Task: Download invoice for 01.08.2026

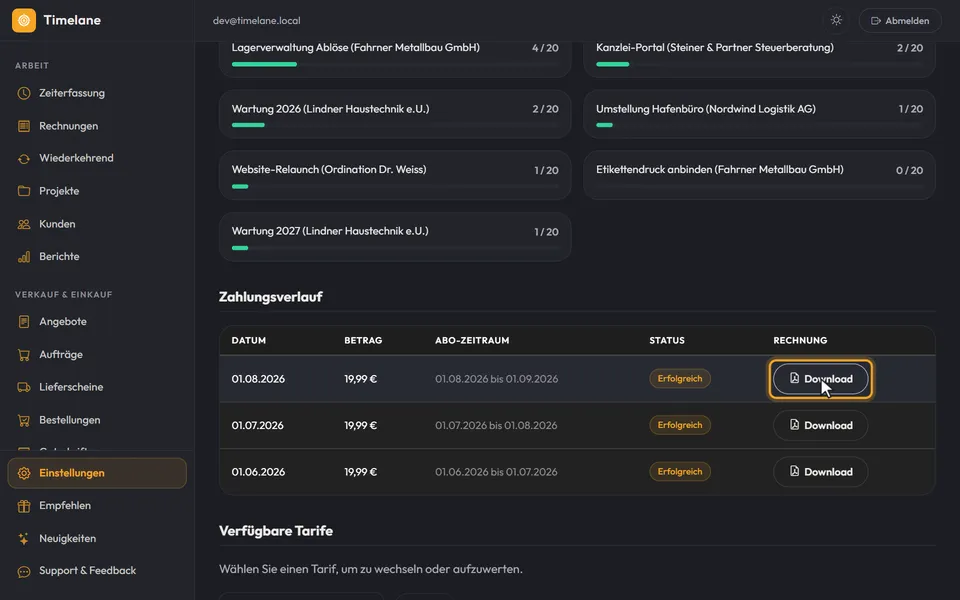Action: coord(820,379)
